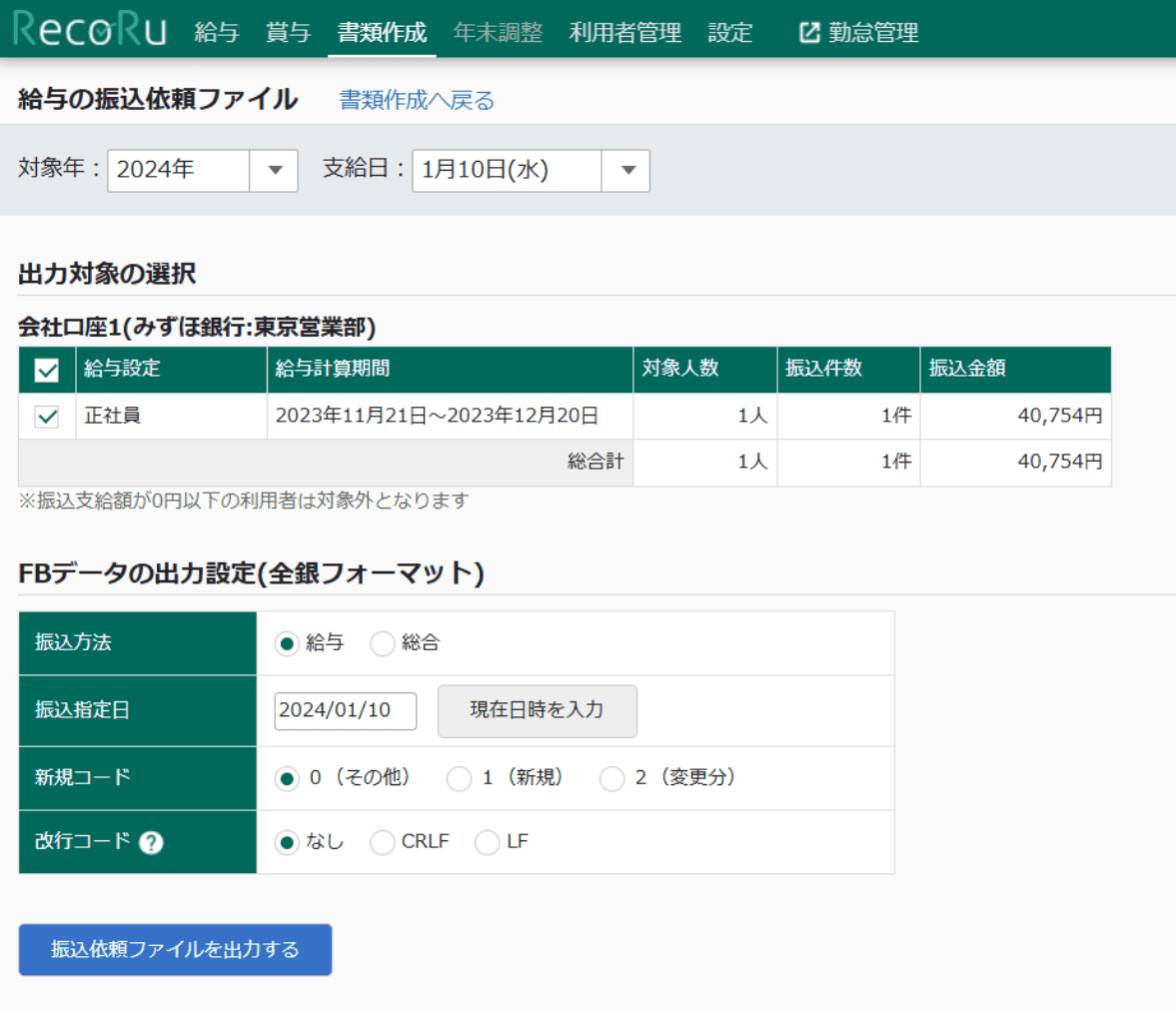Open the 支給日 dropdown arrow
This screenshot has height=1011, width=1176.
pos(626,170)
